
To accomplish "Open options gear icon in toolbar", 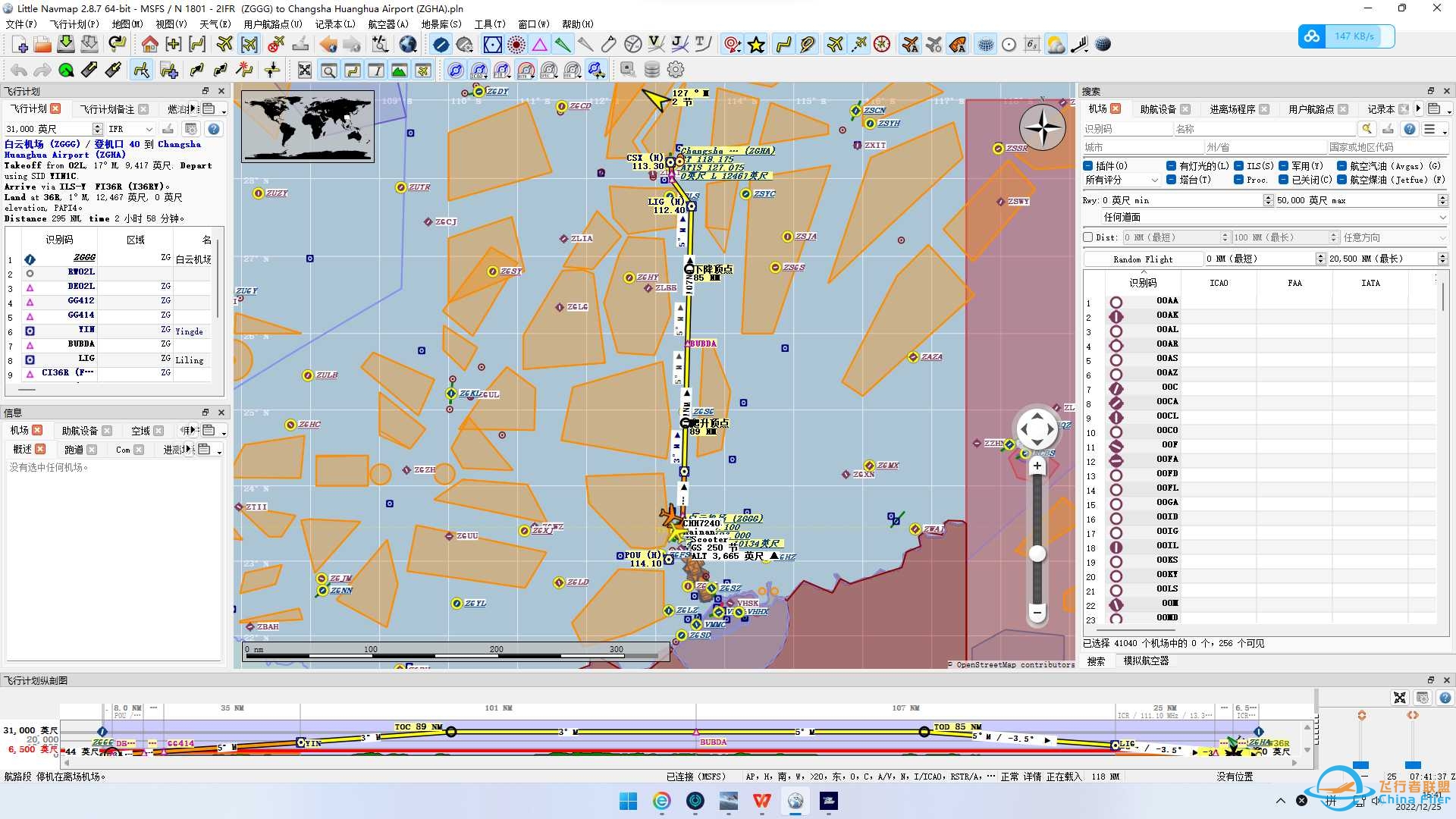I will [676, 71].
